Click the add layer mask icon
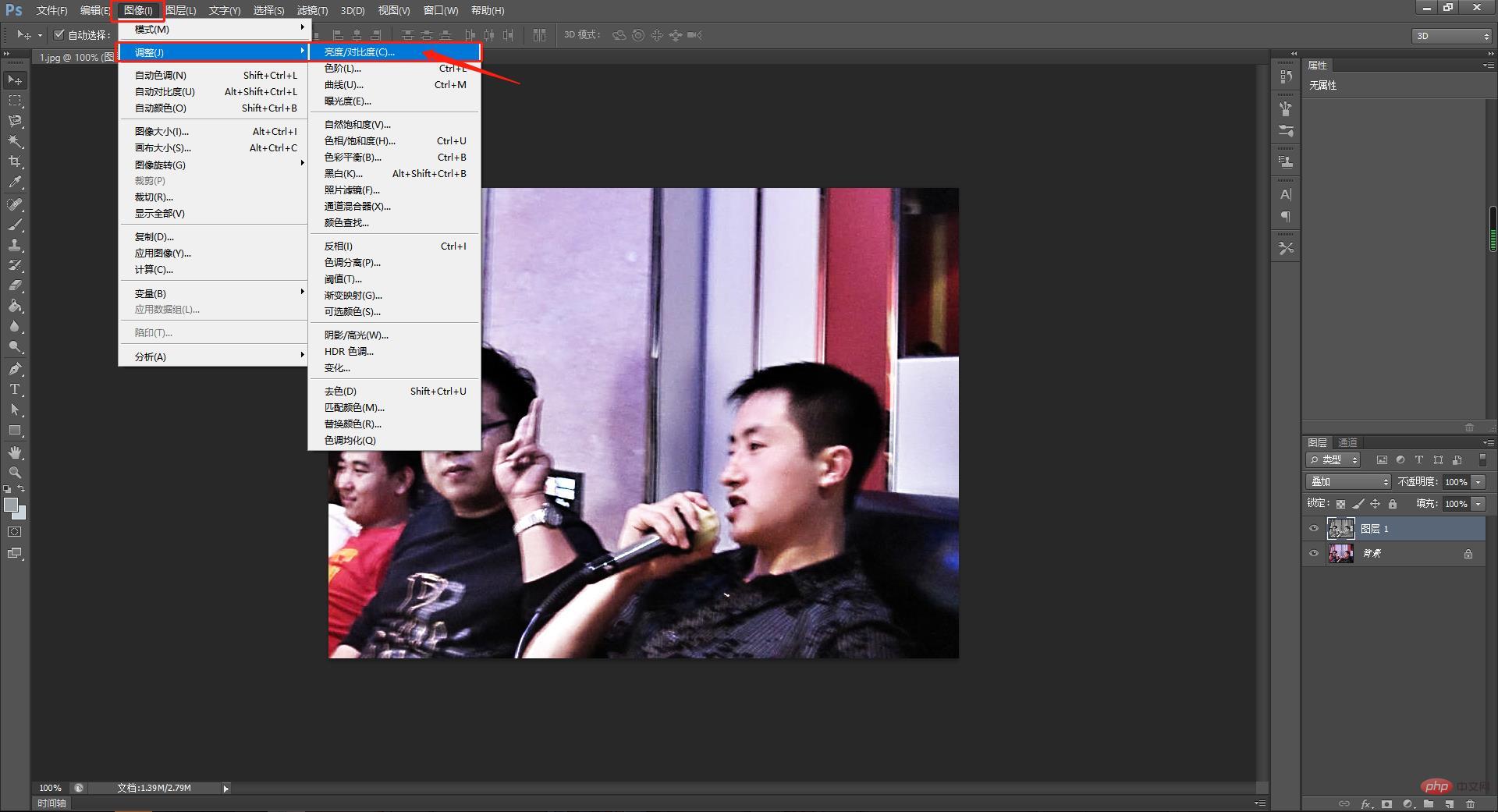 (1386, 804)
